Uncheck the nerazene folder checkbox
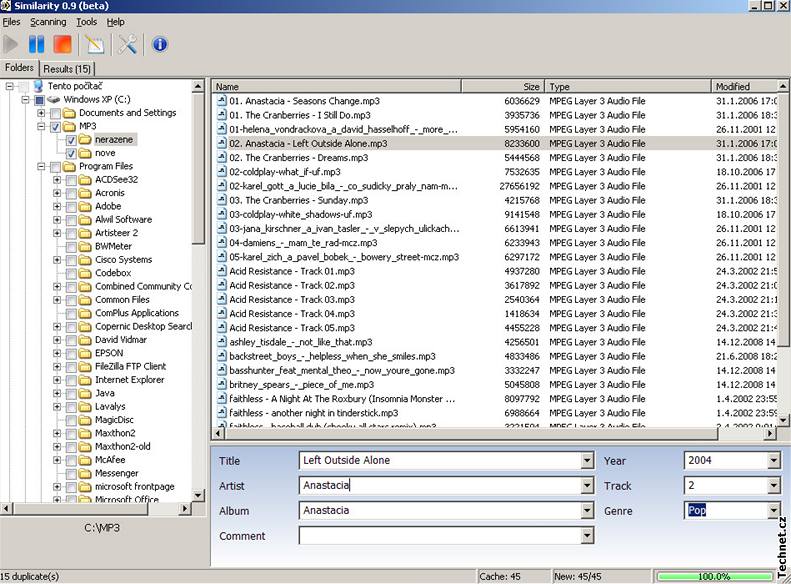 [71, 140]
